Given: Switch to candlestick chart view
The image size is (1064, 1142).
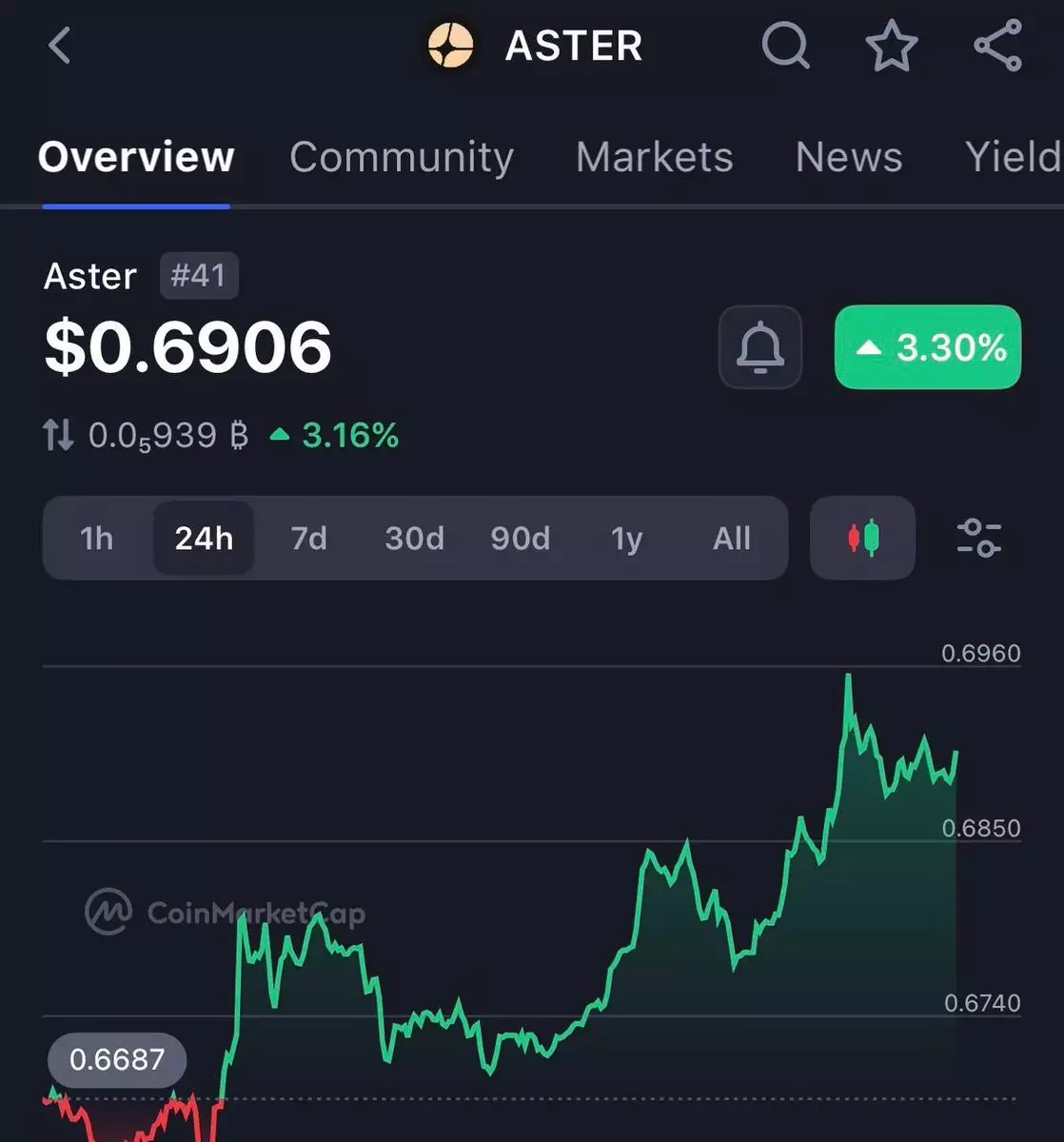Looking at the screenshot, I should (x=862, y=538).
